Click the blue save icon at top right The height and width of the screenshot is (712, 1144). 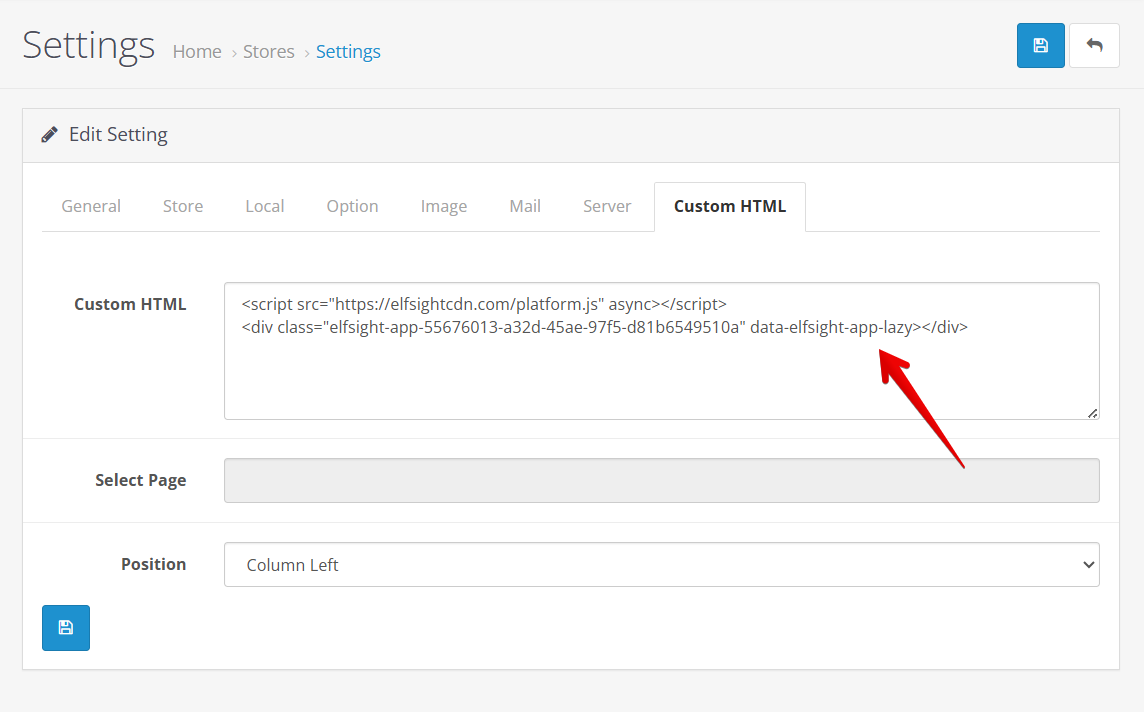coord(1040,45)
